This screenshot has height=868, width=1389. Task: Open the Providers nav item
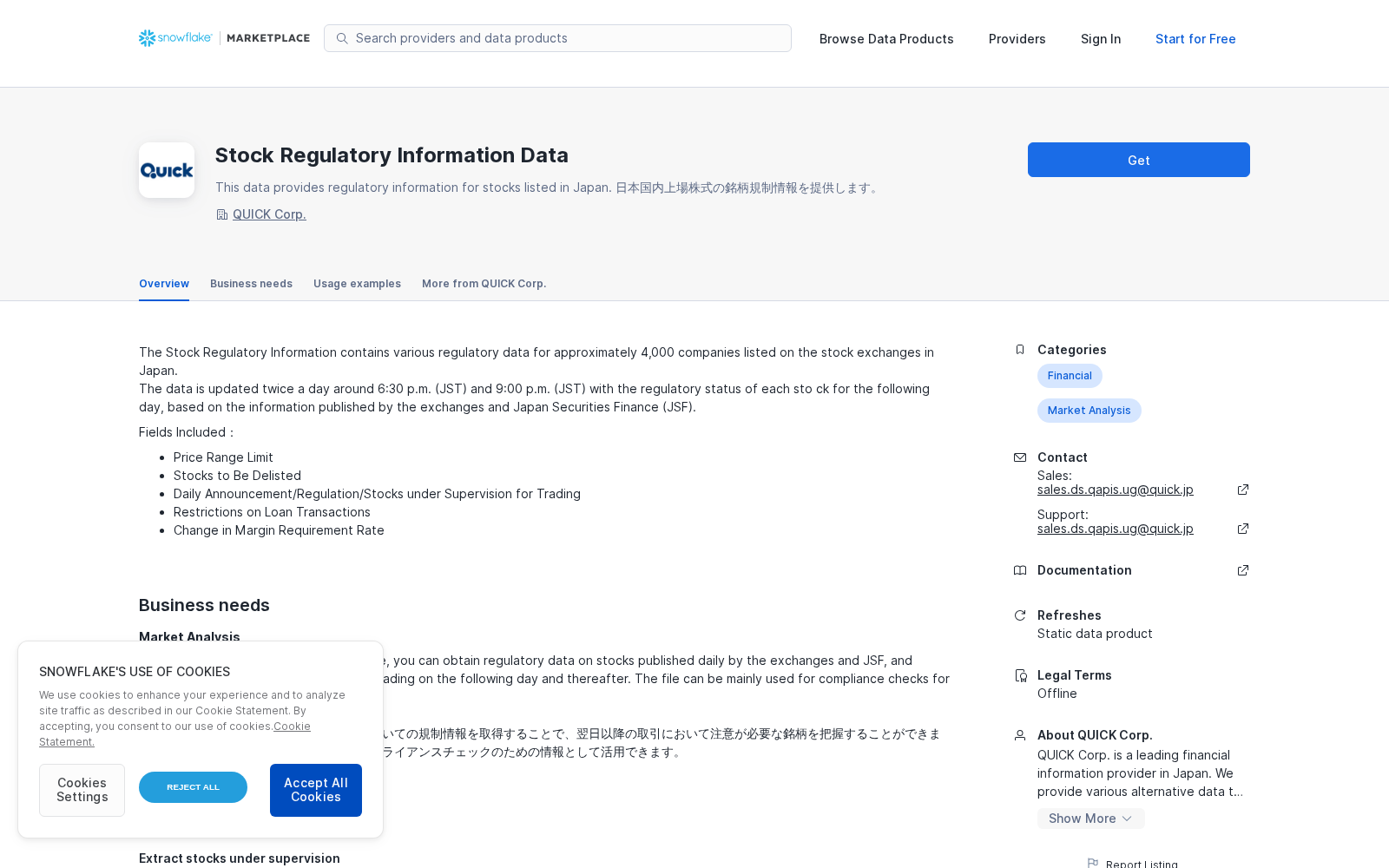tap(1017, 39)
